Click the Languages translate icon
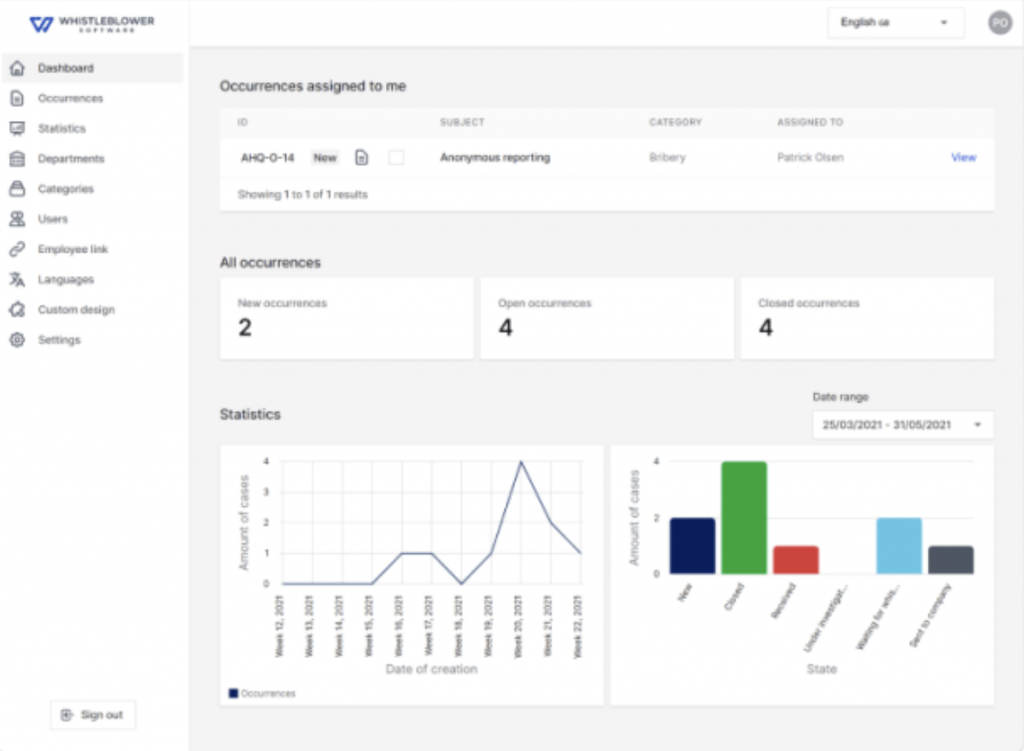 17,279
